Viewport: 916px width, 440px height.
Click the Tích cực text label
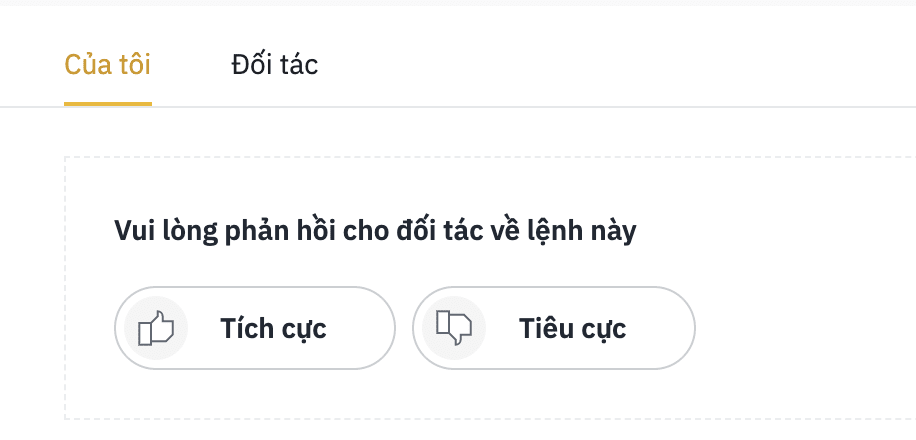273,329
